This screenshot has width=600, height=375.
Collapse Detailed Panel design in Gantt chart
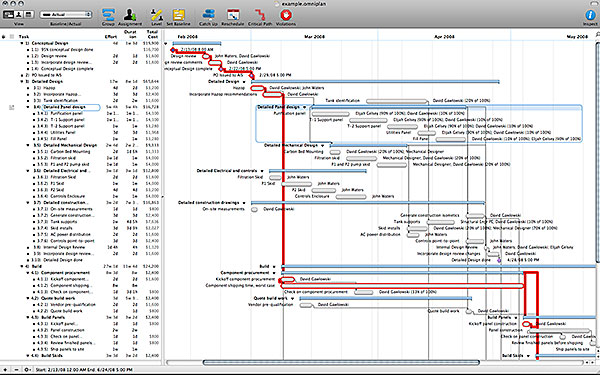pos(305,107)
